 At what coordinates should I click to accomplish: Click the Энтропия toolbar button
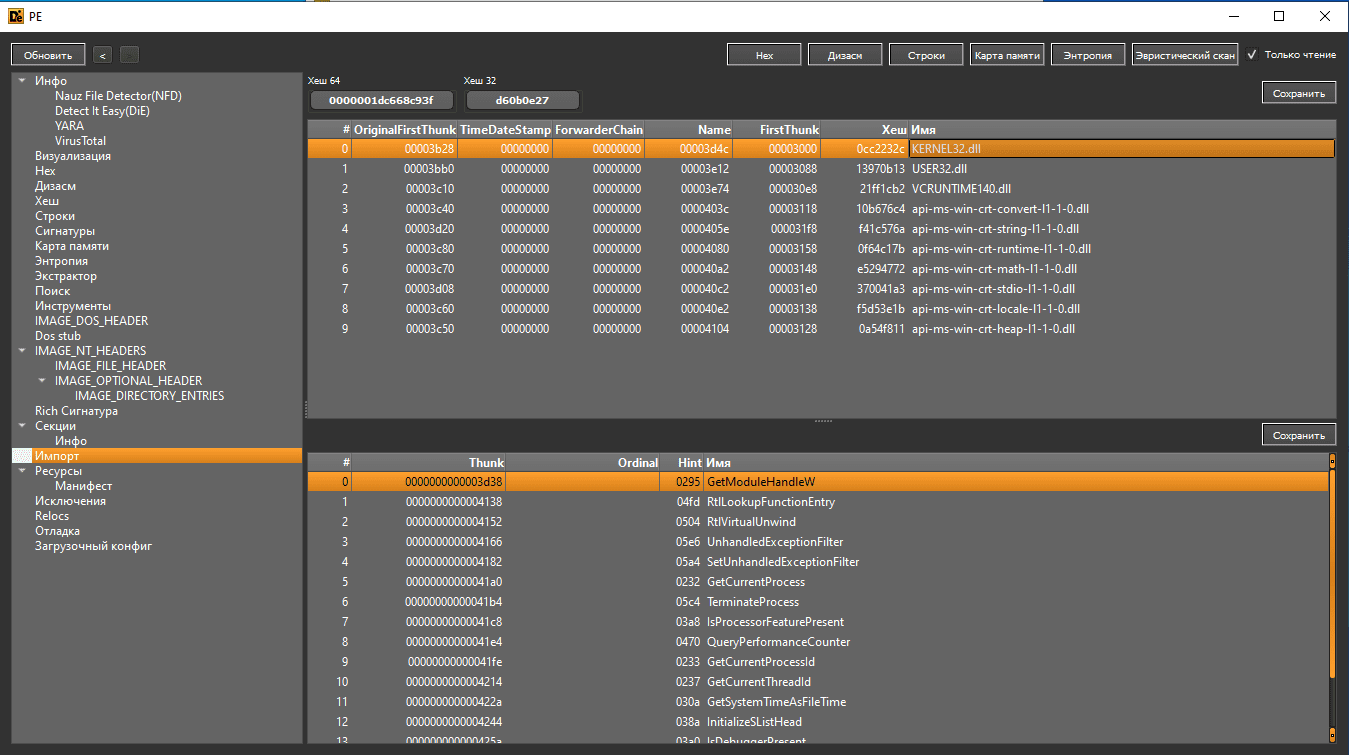1088,55
